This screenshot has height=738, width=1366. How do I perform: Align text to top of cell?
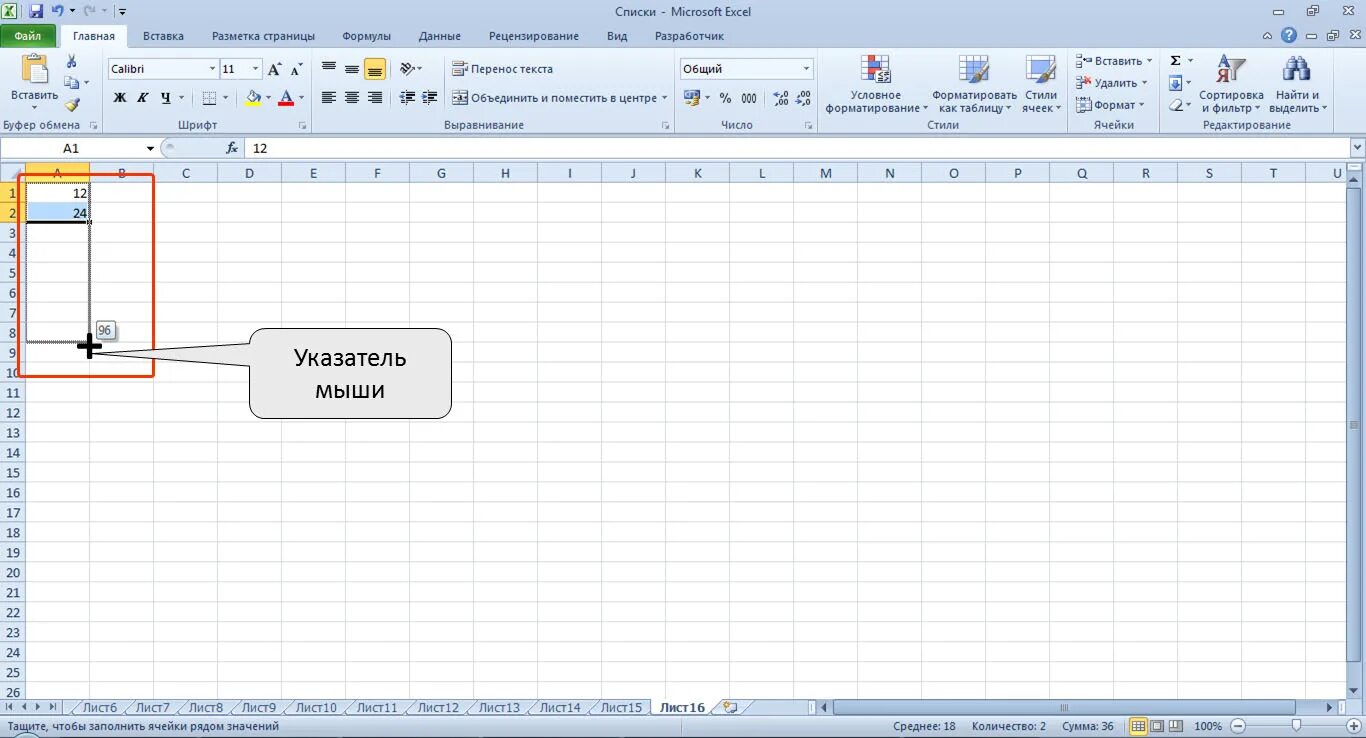pos(329,69)
